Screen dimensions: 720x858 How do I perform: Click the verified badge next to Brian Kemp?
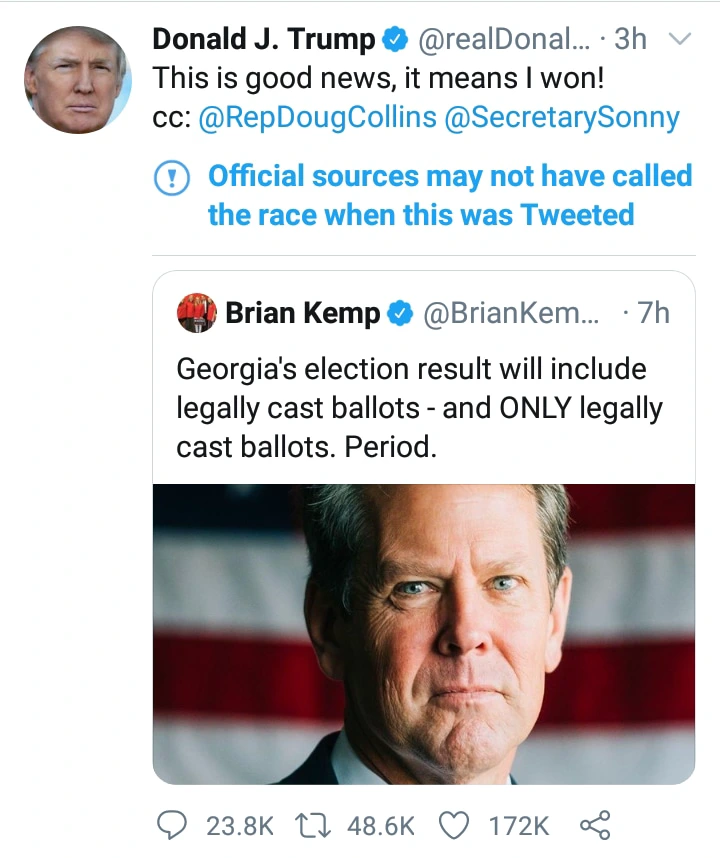point(400,313)
